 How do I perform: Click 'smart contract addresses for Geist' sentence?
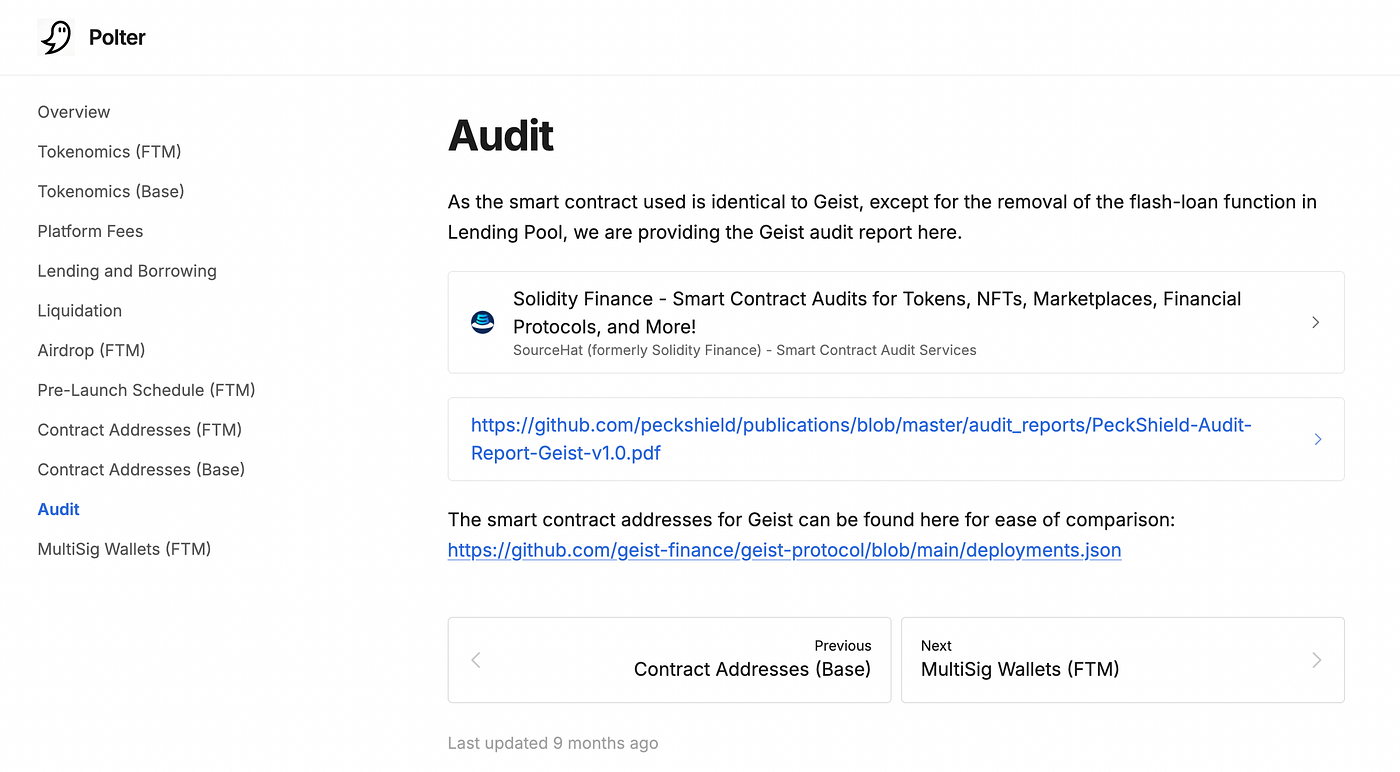click(811, 520)
